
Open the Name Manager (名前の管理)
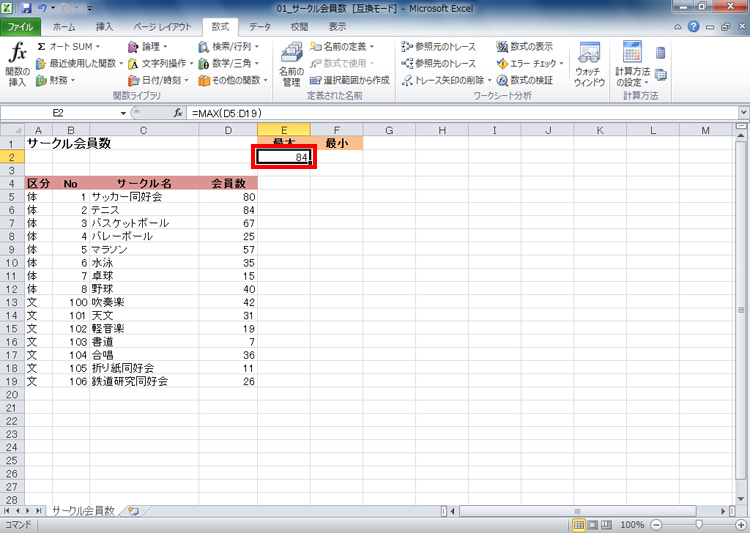(291, 64)
